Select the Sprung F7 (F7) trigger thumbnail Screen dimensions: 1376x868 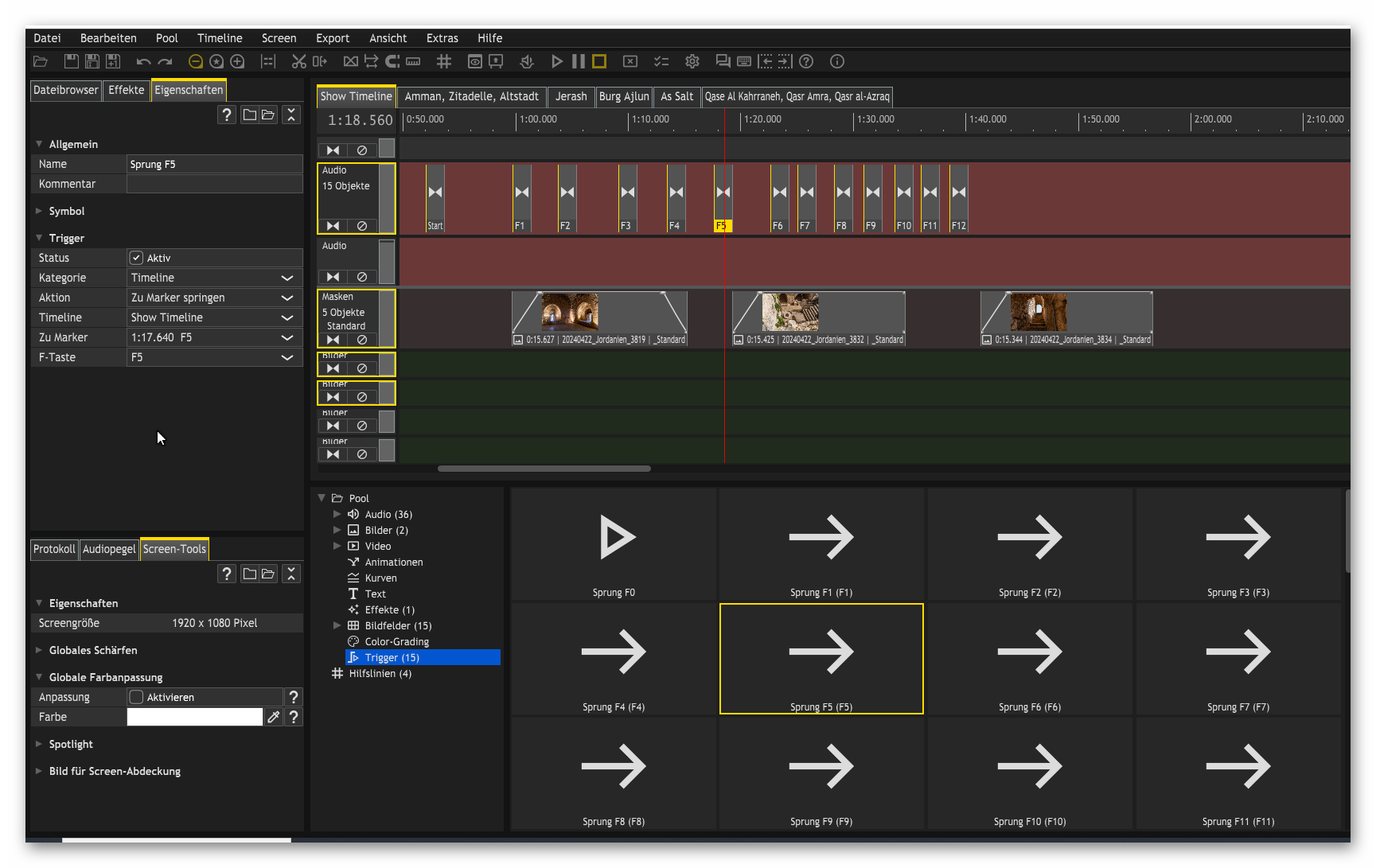click(x=1238, y=659)
